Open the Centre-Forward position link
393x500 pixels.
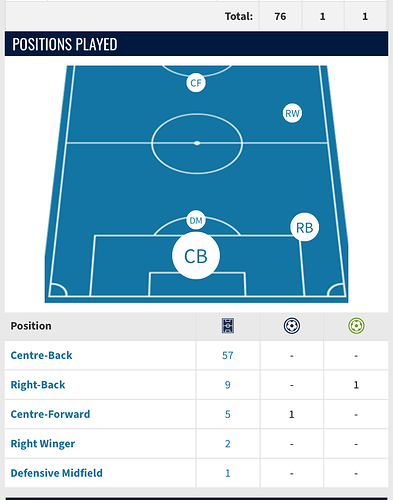50,414
